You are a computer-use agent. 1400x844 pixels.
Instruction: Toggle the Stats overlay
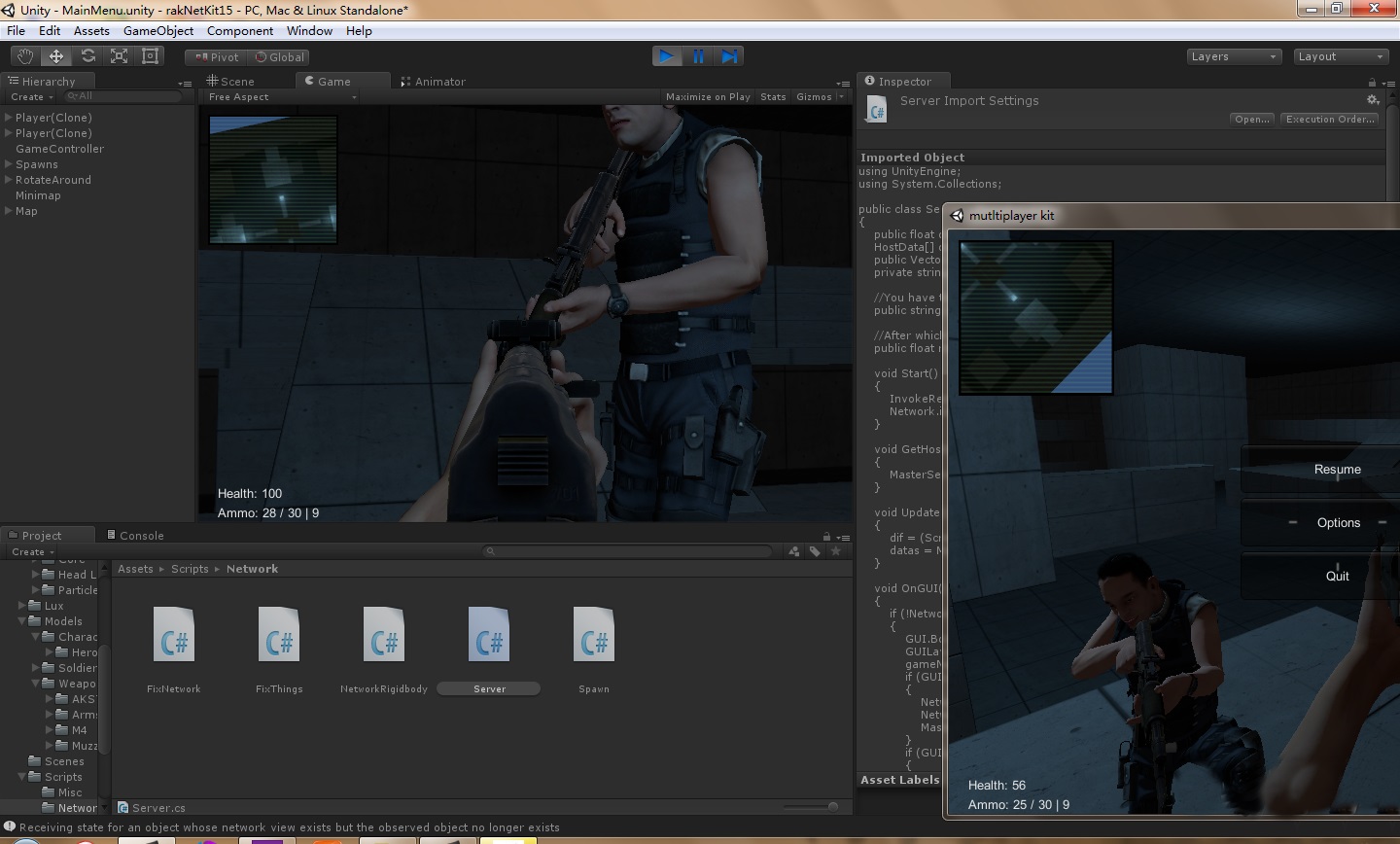pos(774,97)
